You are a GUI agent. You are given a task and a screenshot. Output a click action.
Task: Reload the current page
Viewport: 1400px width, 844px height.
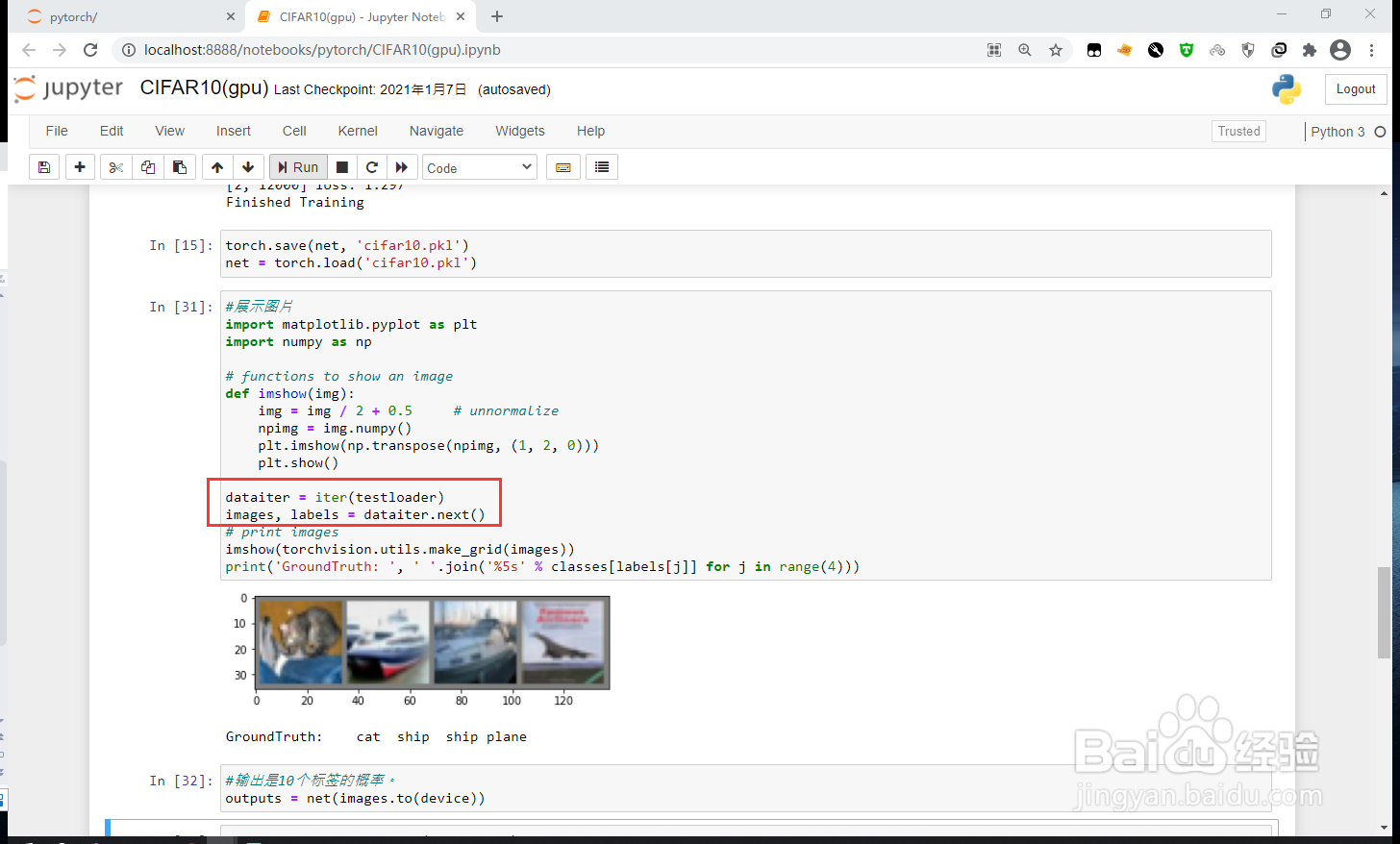coord(90,50)
